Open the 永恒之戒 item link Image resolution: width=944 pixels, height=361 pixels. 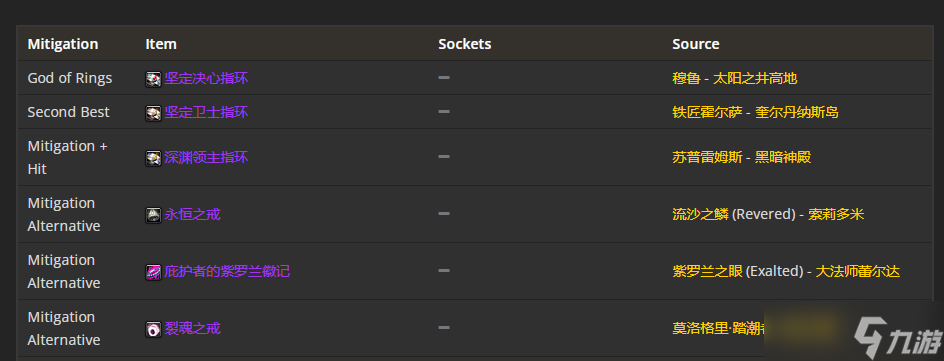click(x=193, y=214)
